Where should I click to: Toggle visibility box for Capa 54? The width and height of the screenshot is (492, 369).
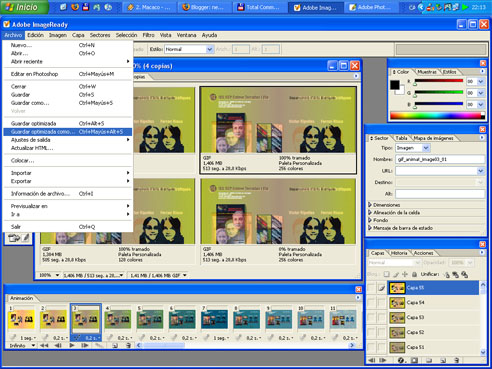click(371, 303)
